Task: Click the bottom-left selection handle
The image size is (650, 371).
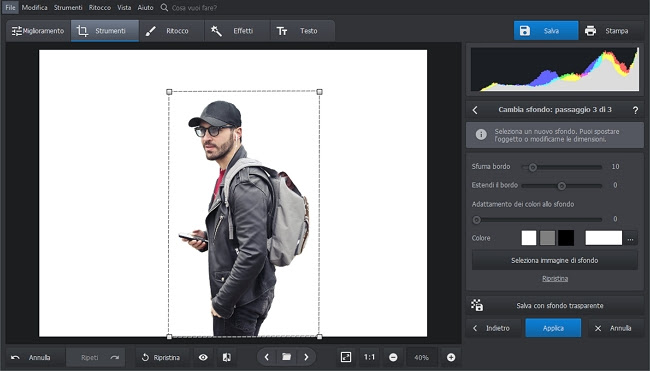Action: pos(169,337)
